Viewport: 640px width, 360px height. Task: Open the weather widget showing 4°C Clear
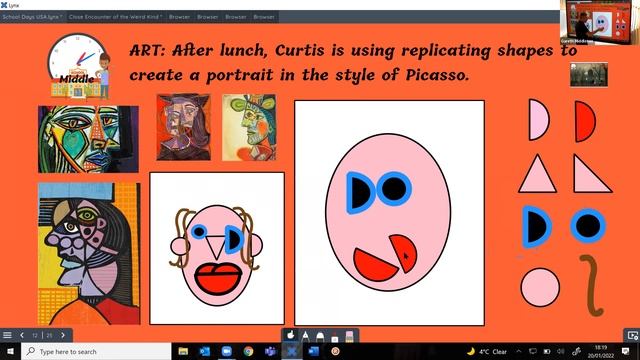(x=487, y=351)
